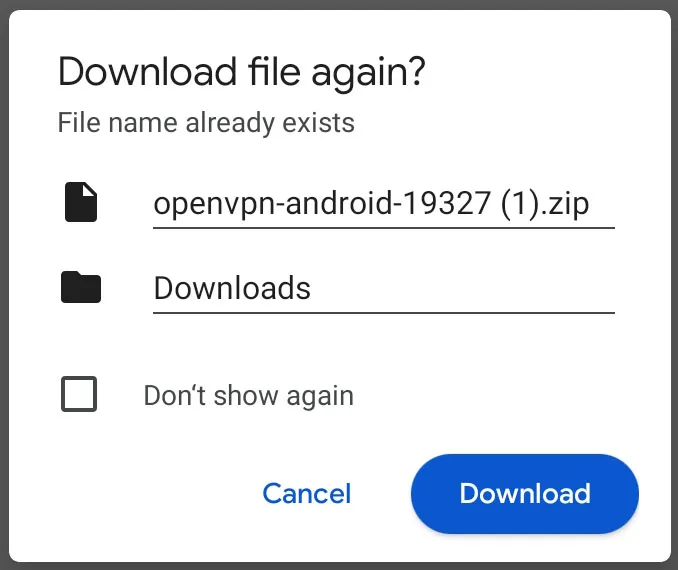Click the word "again" in the checkbox label
The image size is (678, 570).
[320, 397]
